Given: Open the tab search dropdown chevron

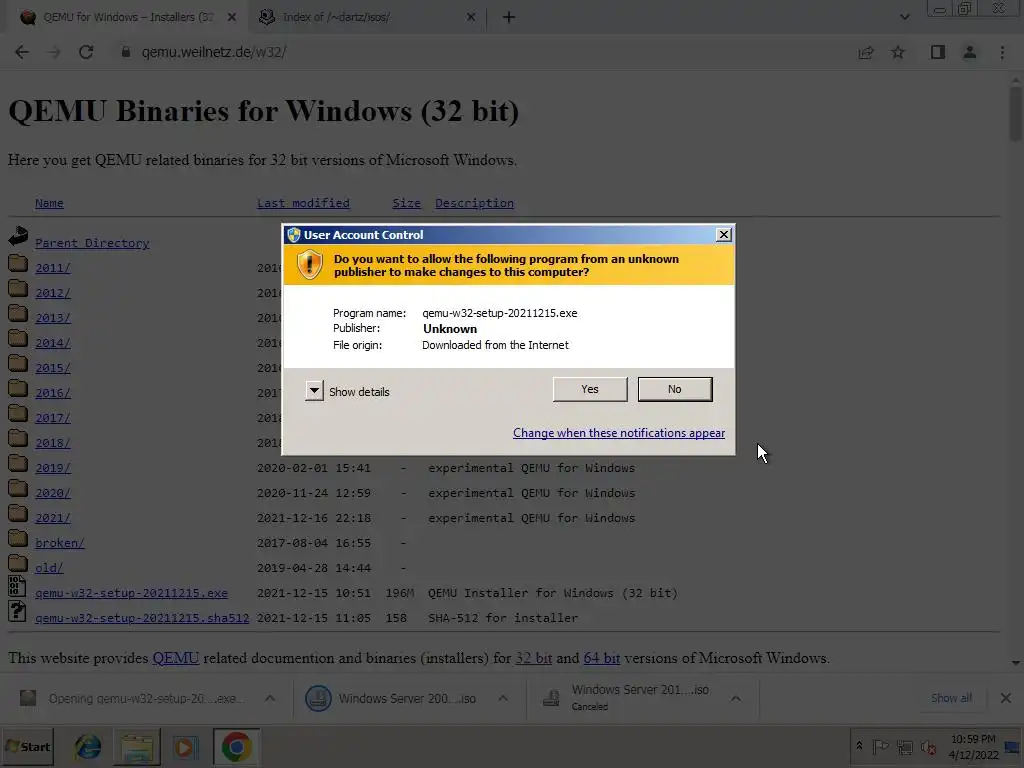Looking at the screenshot, I should tap(904, 17).
